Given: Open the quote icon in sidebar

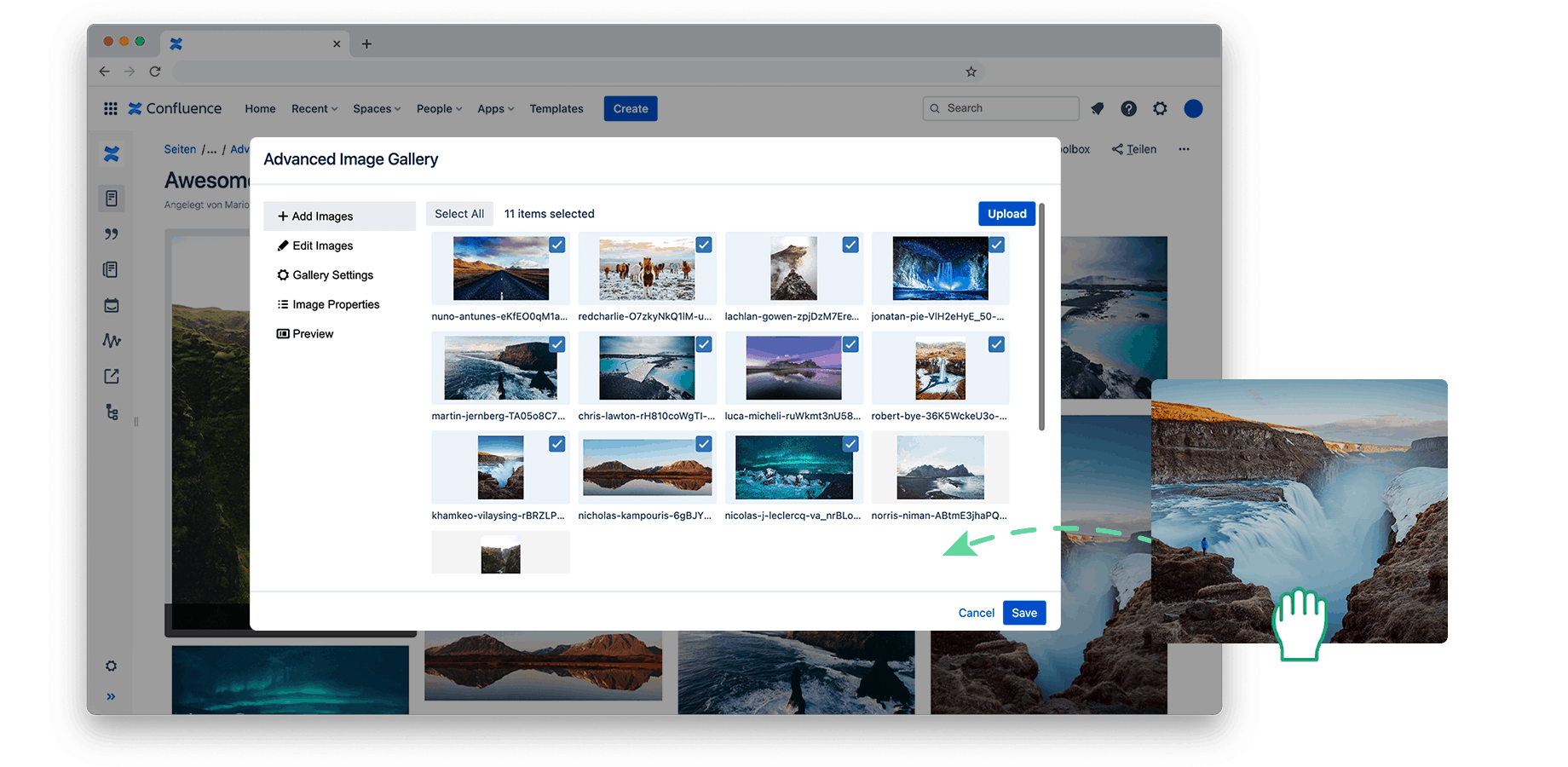Looking at the screenshot, I should click(x=112, y=234).
